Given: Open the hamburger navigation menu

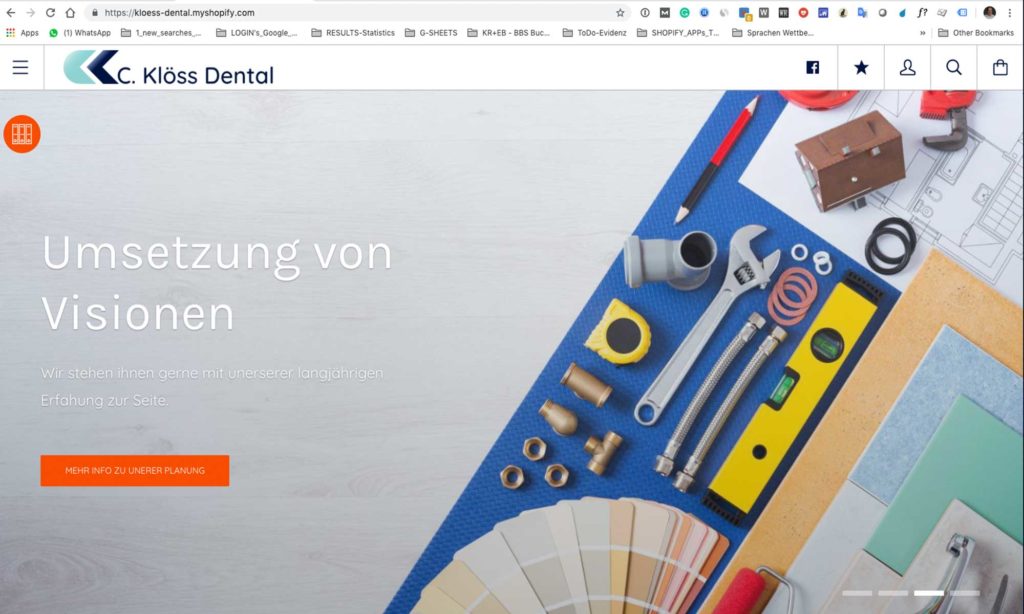Looking at the screenshot, I should click(20, 67).
